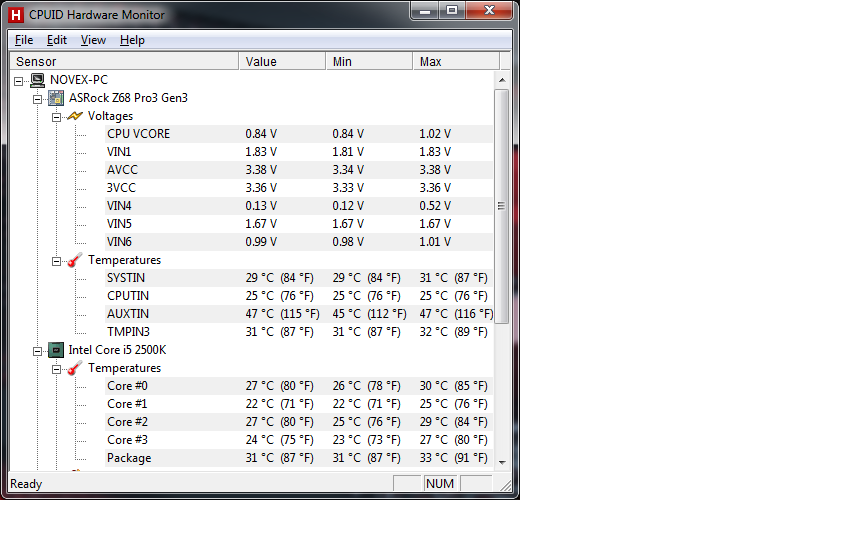Click the Intel Core i5 2500K chip icon
864x540 pixels.
(x=56, y=350)
